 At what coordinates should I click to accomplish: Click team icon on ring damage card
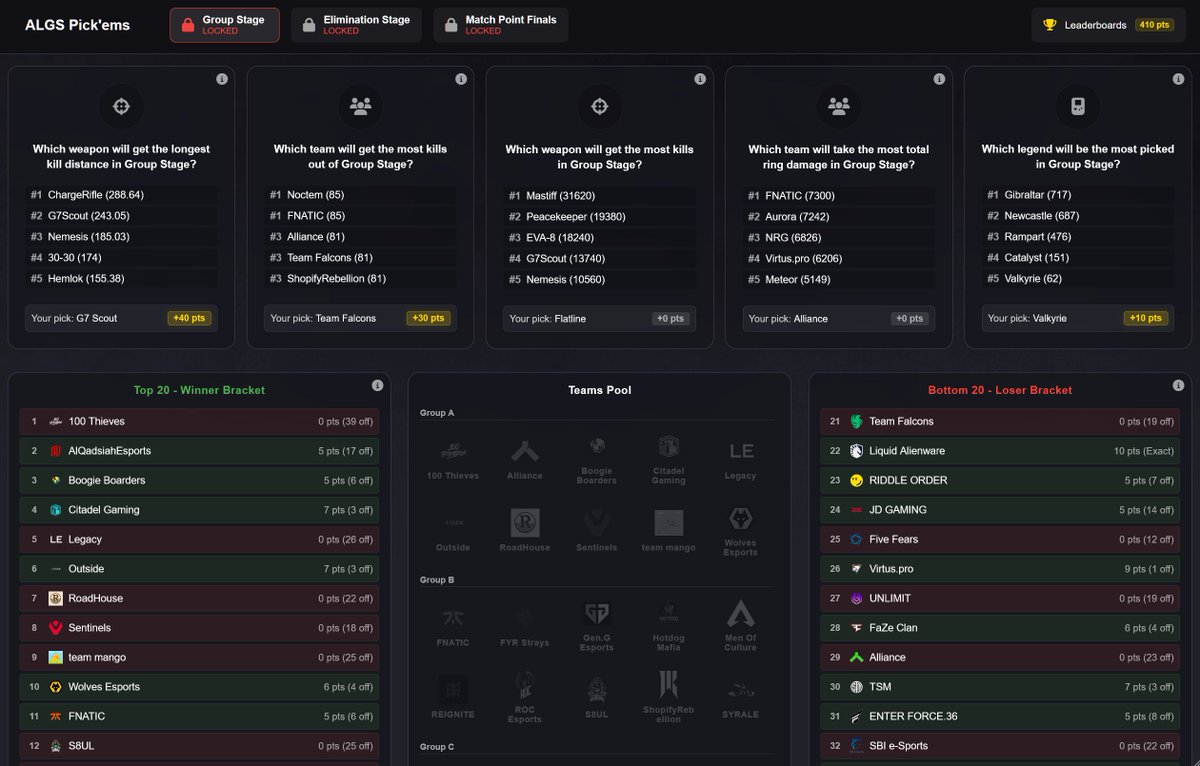[x=839, y=106]
